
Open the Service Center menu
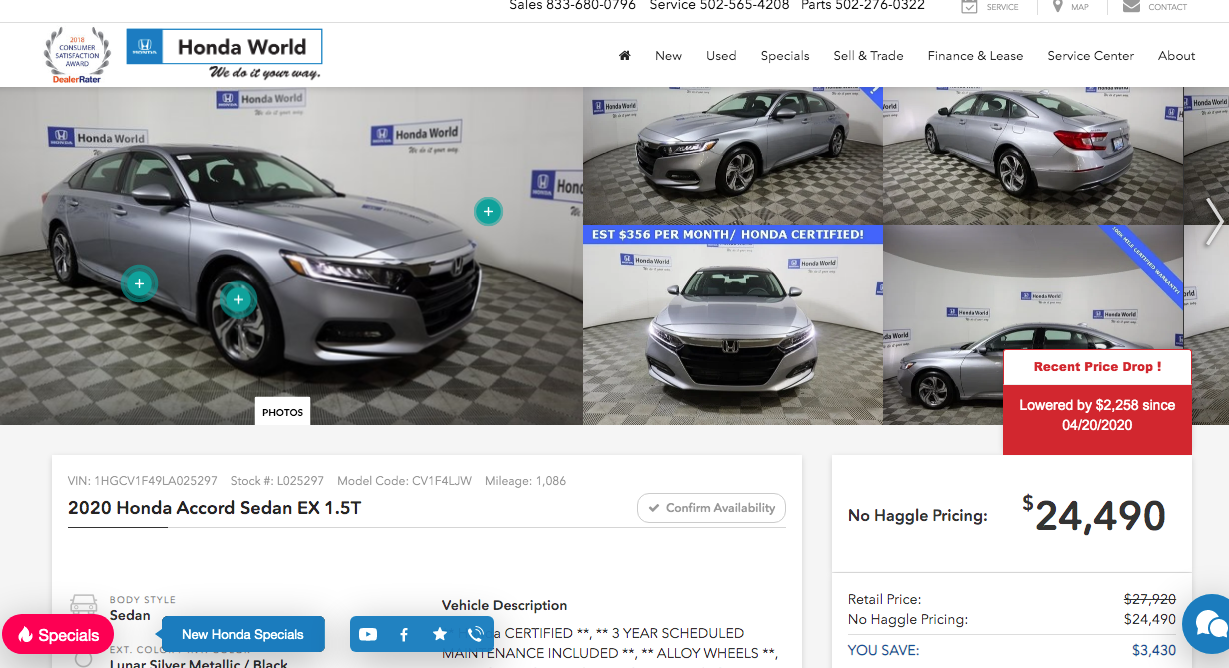coord(1091,56)
